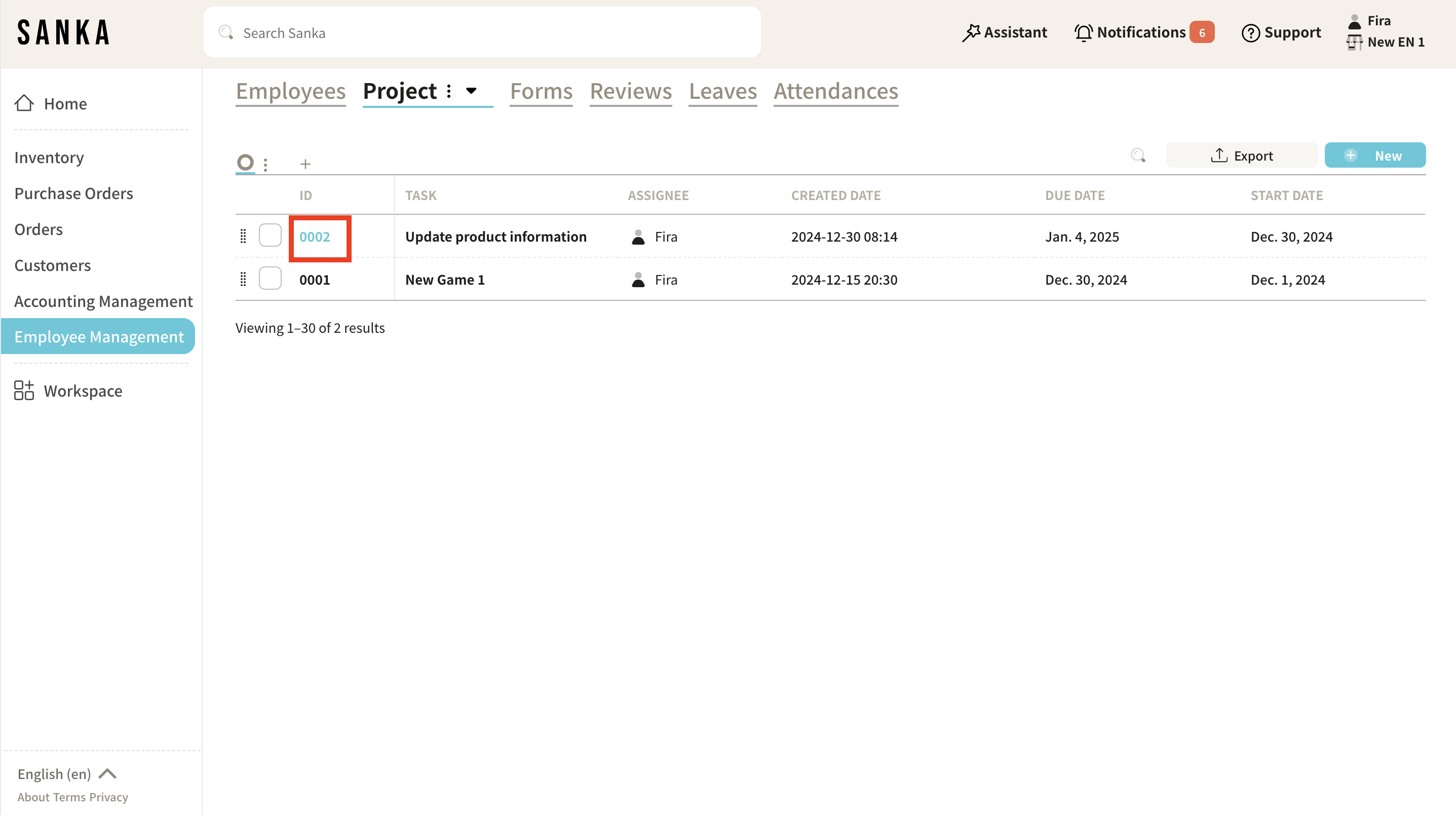
Task: Open the Assistant wand icon
Action: coord(971,33)
